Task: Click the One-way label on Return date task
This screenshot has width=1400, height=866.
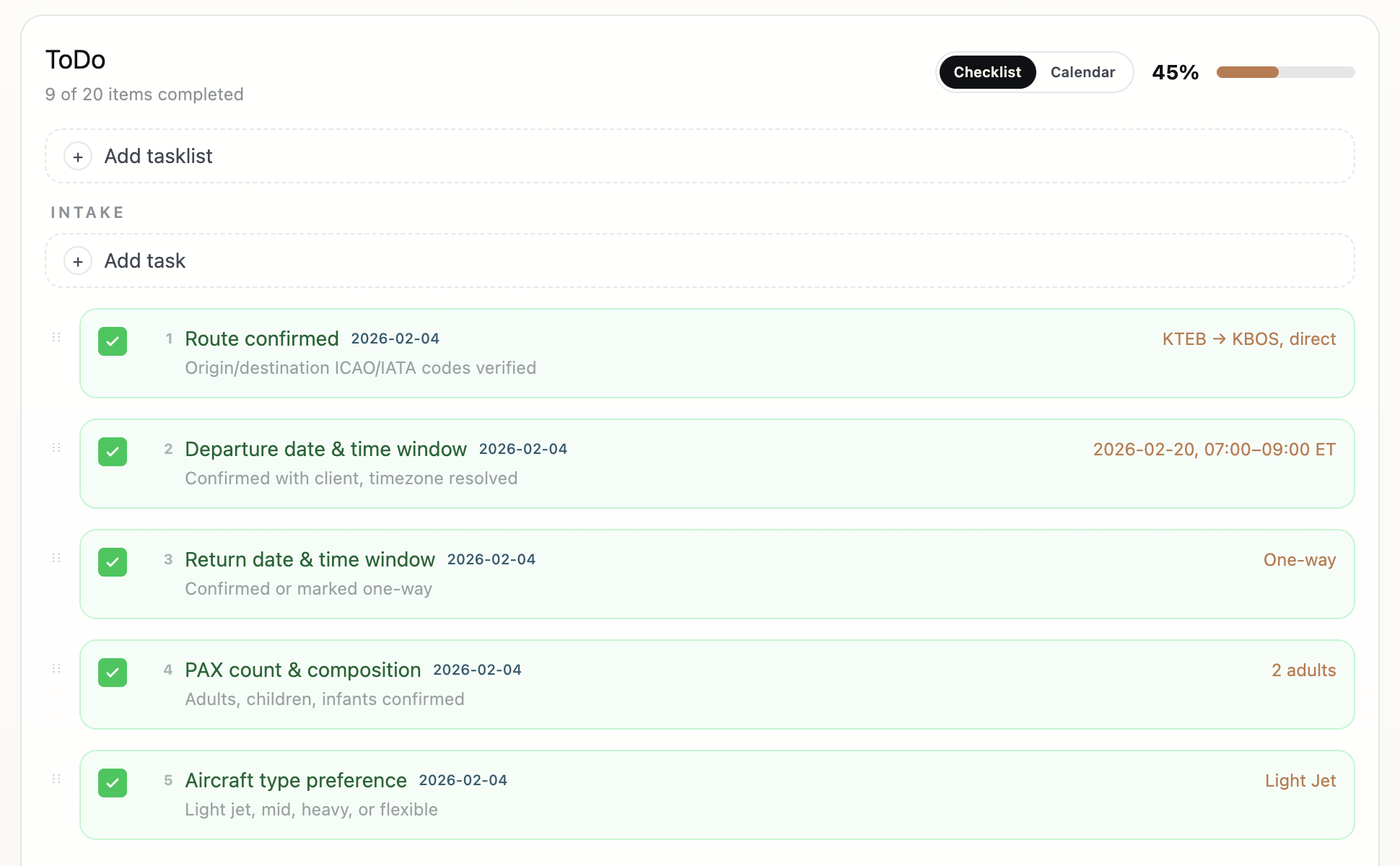Action: [x=1299, y=559]
